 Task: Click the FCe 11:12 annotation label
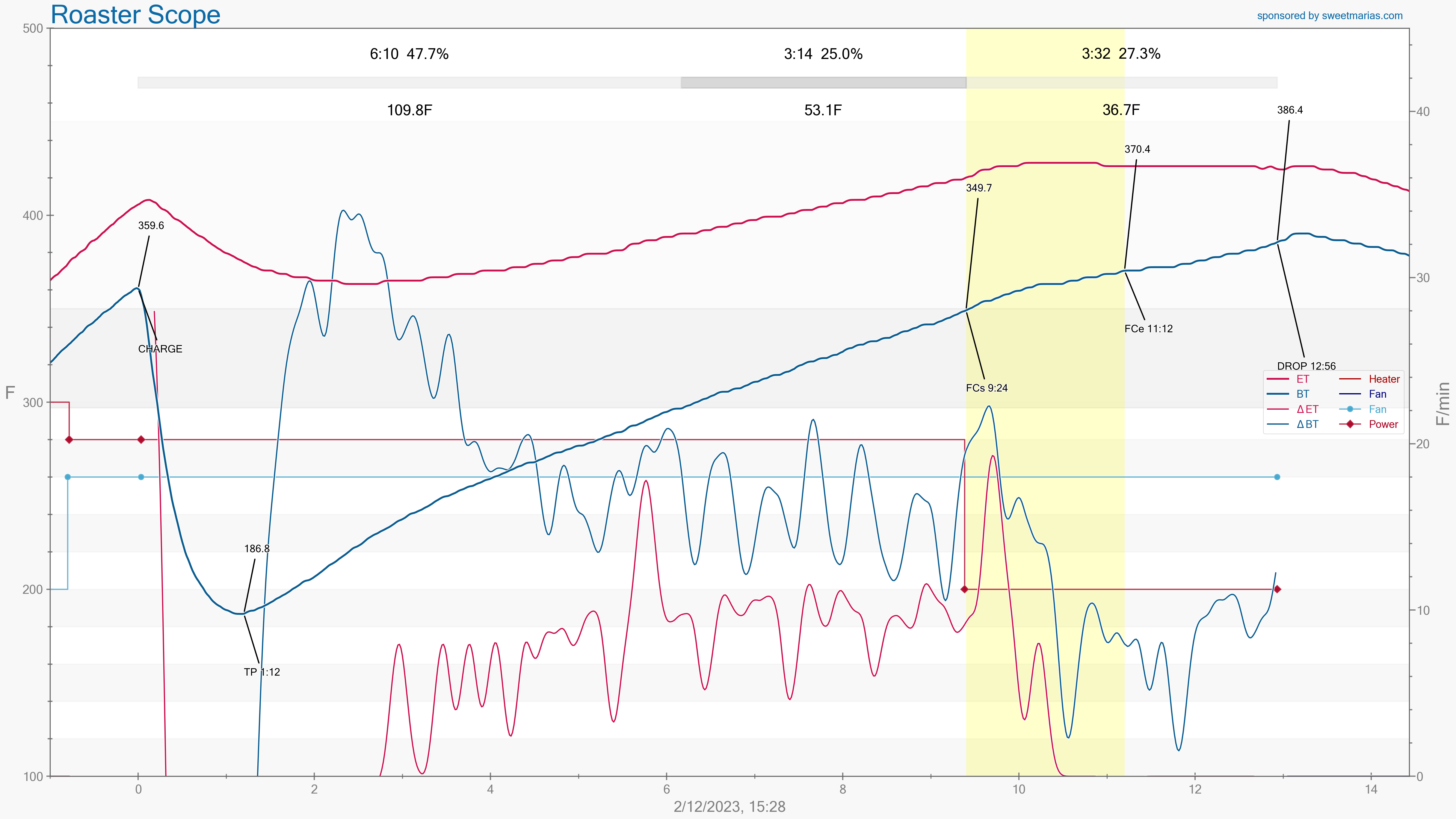1148,329
